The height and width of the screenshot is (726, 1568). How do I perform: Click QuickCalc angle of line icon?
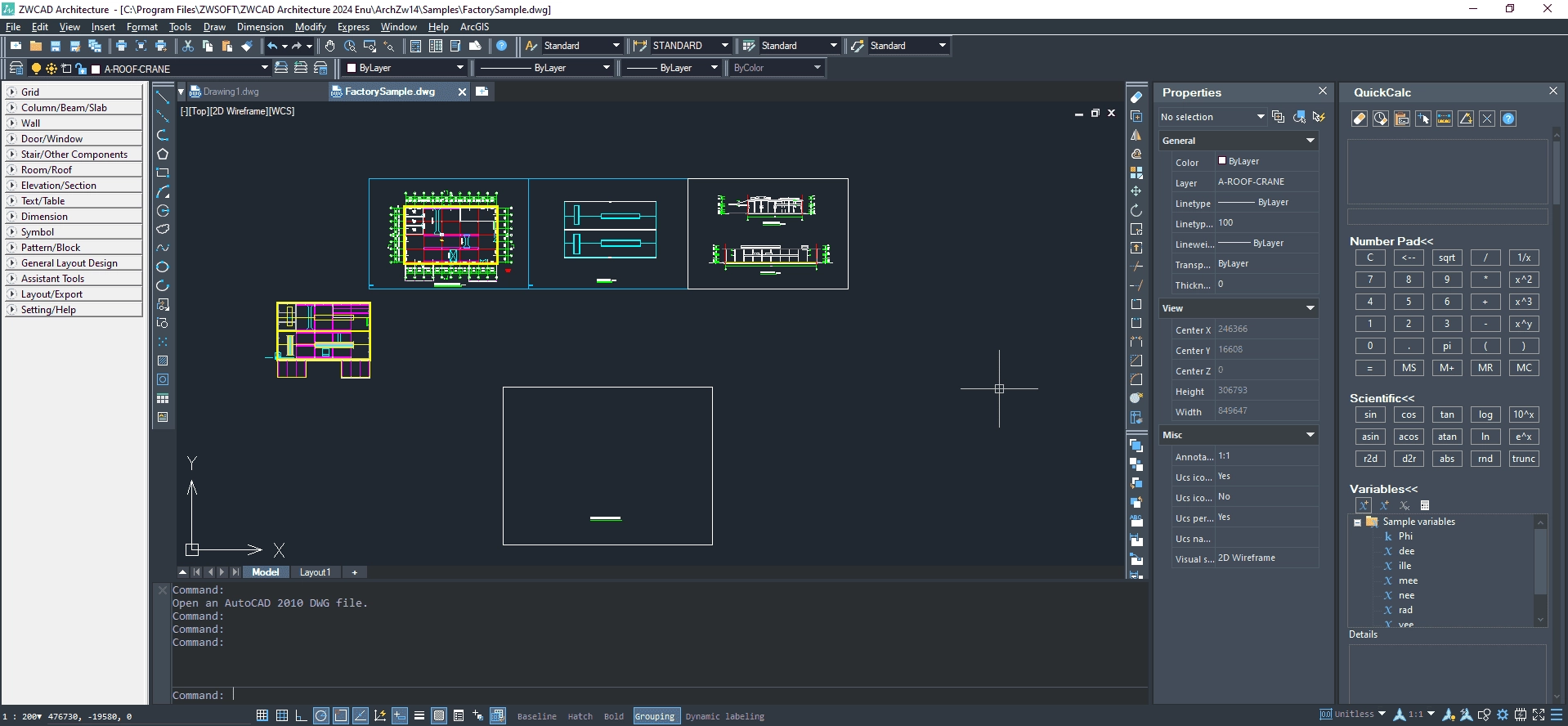(x=1466, y=119)
